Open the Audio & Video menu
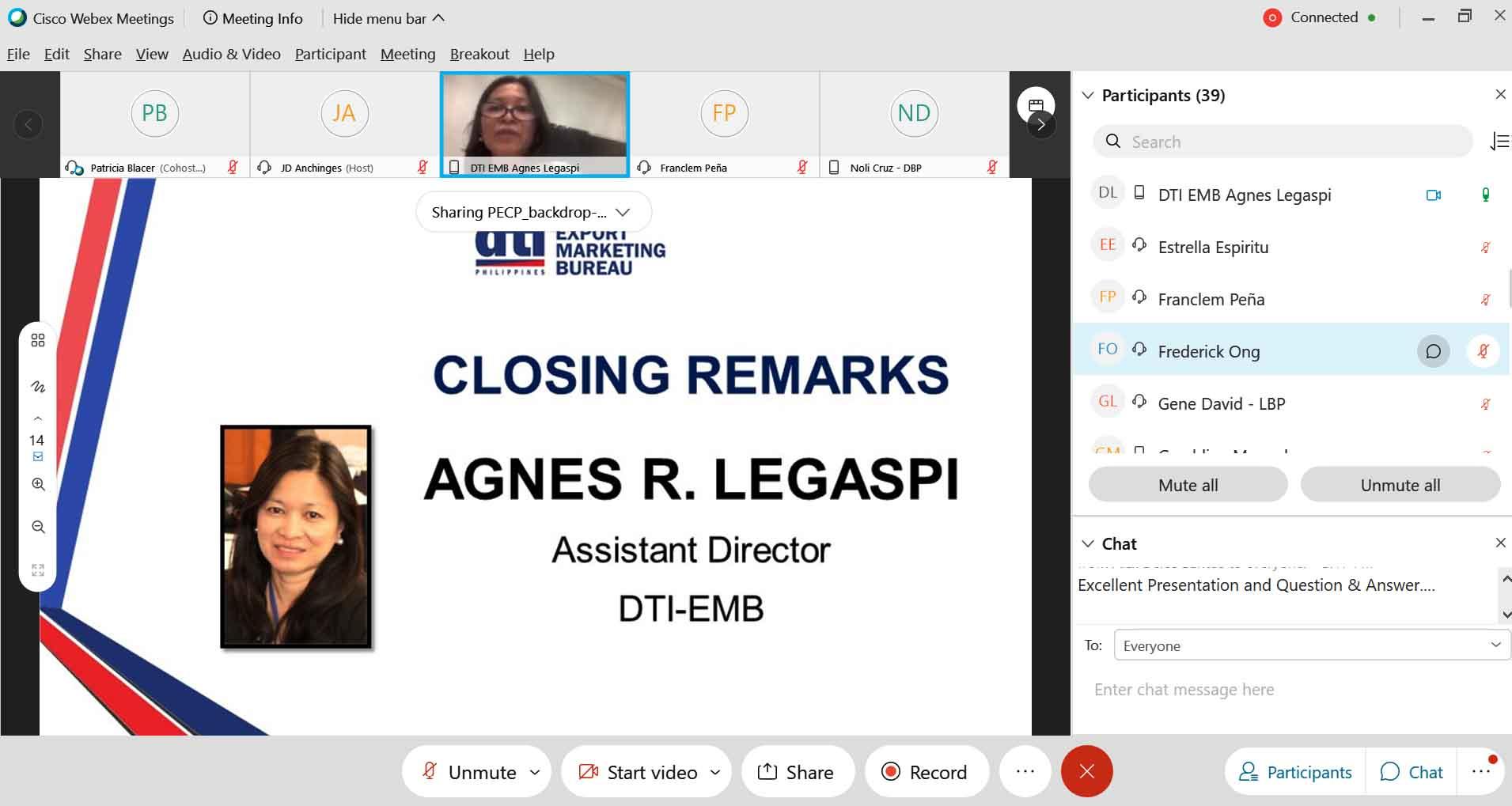This screenshot has height=806, width=1512. pos(232,54)
